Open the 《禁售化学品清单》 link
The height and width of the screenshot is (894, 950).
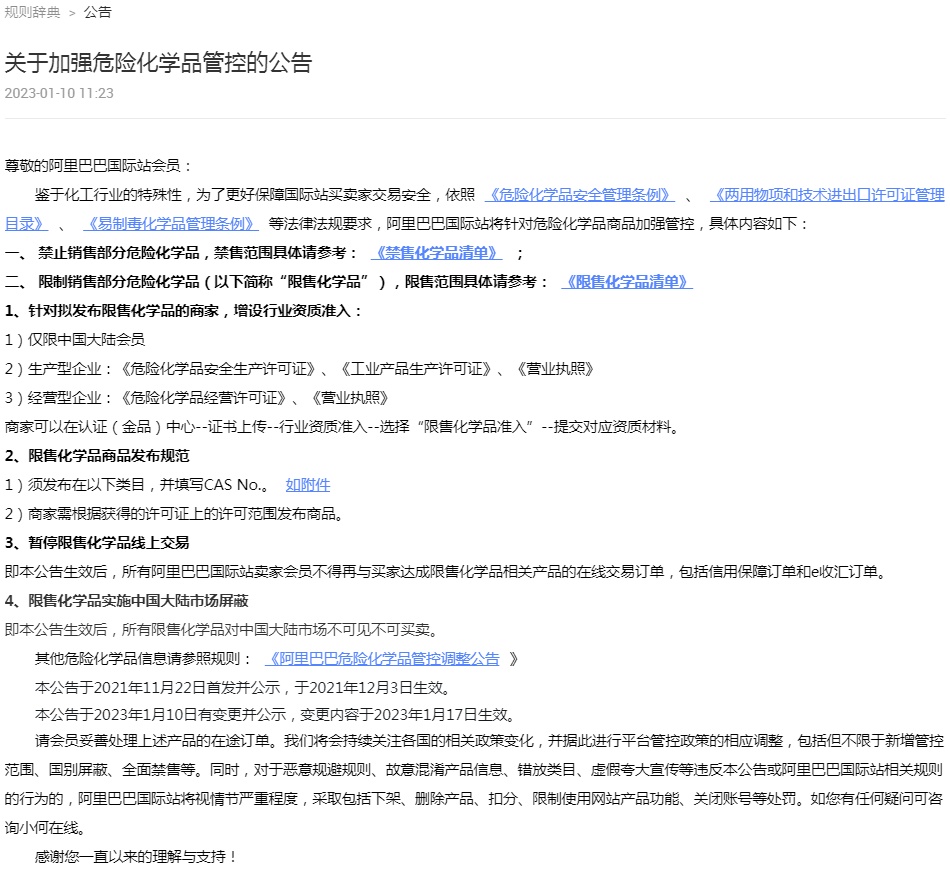coord(436,253)
